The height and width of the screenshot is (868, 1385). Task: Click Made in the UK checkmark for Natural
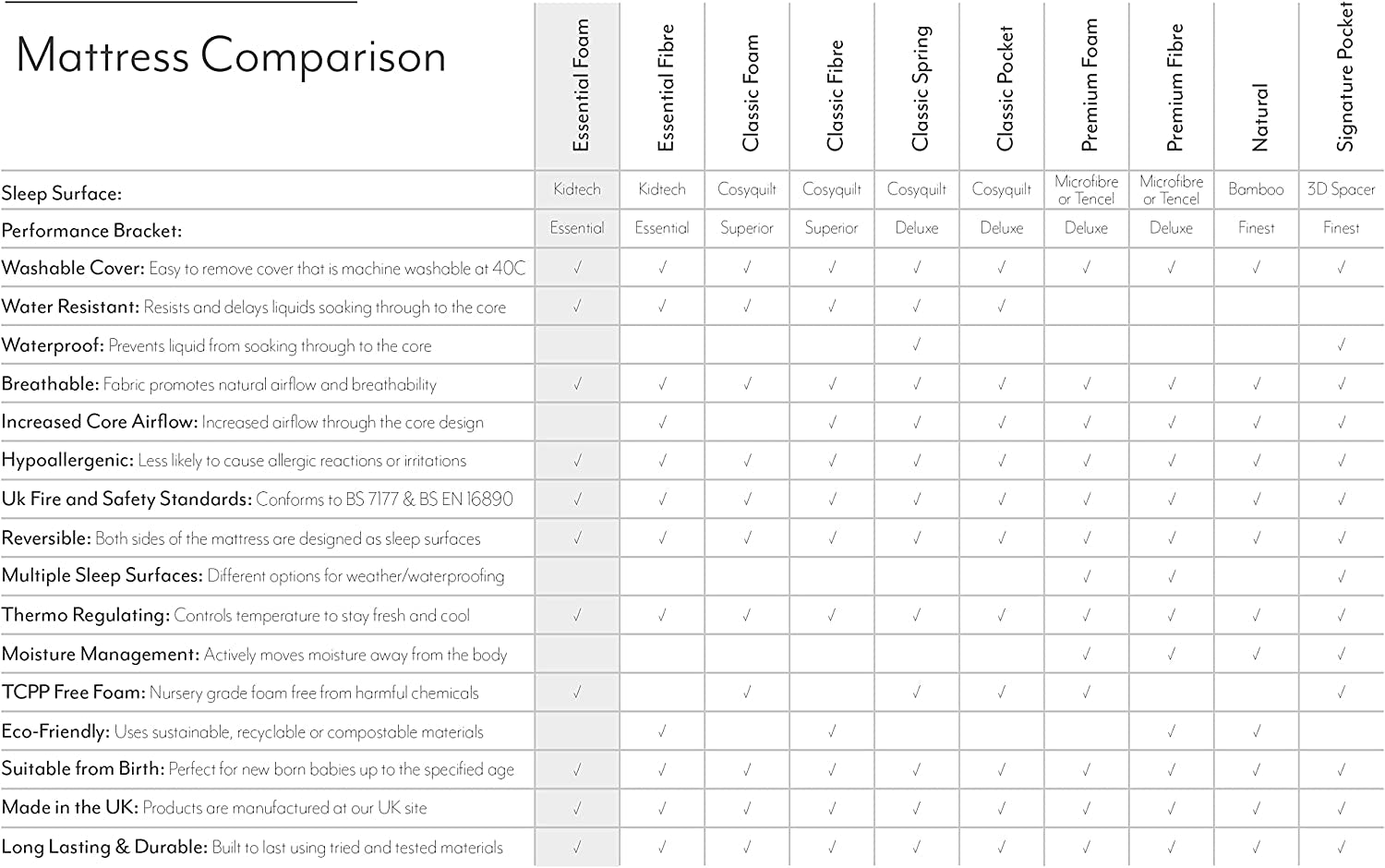(1257, 808)
